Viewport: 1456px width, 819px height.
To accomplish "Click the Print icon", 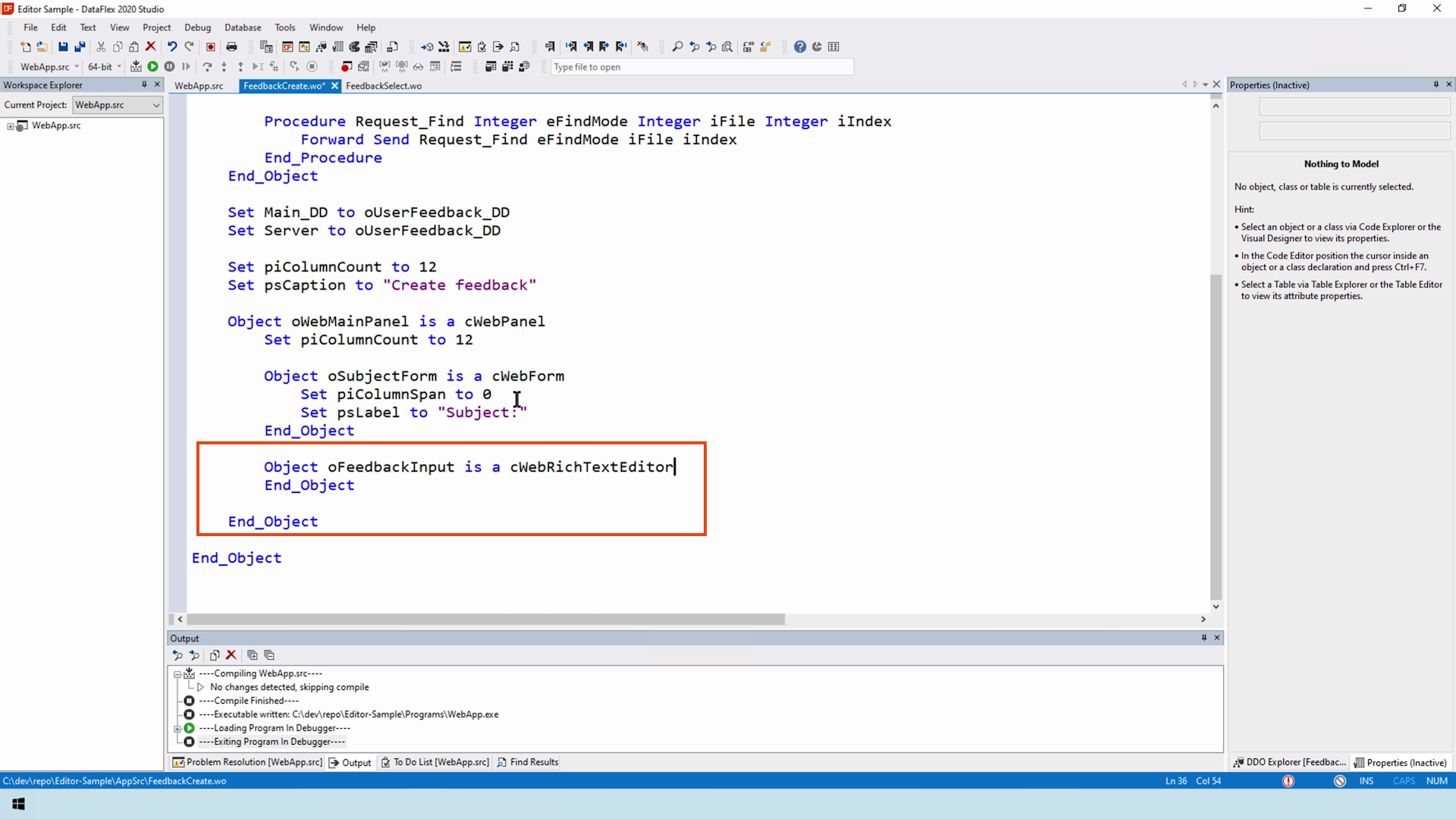I will click(x=232, y=47).
